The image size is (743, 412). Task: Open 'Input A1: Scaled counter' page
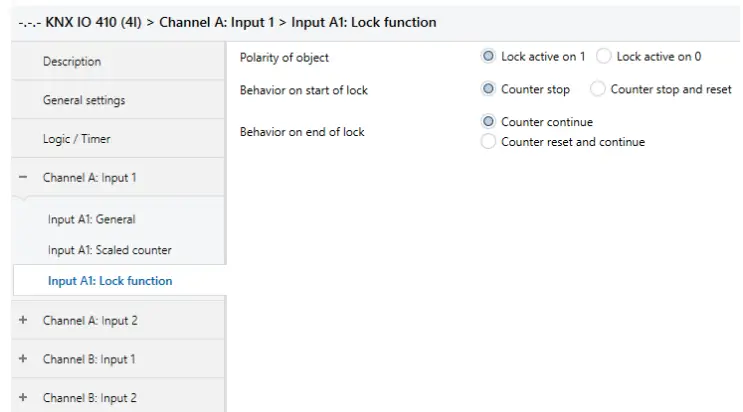click(x=109, y=250)
